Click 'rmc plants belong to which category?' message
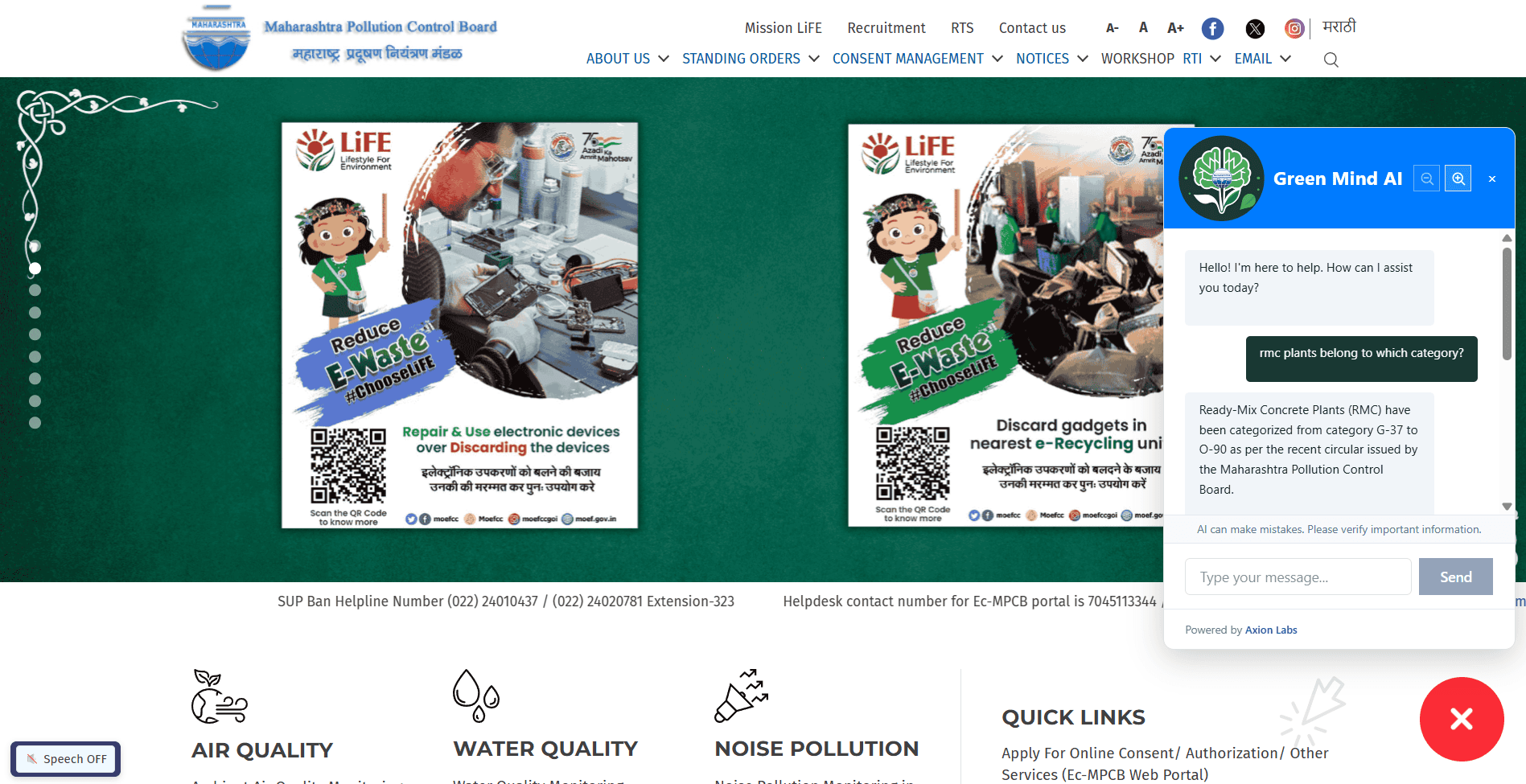This screenshot has width=1526, height=784. tap(1361, 359)
